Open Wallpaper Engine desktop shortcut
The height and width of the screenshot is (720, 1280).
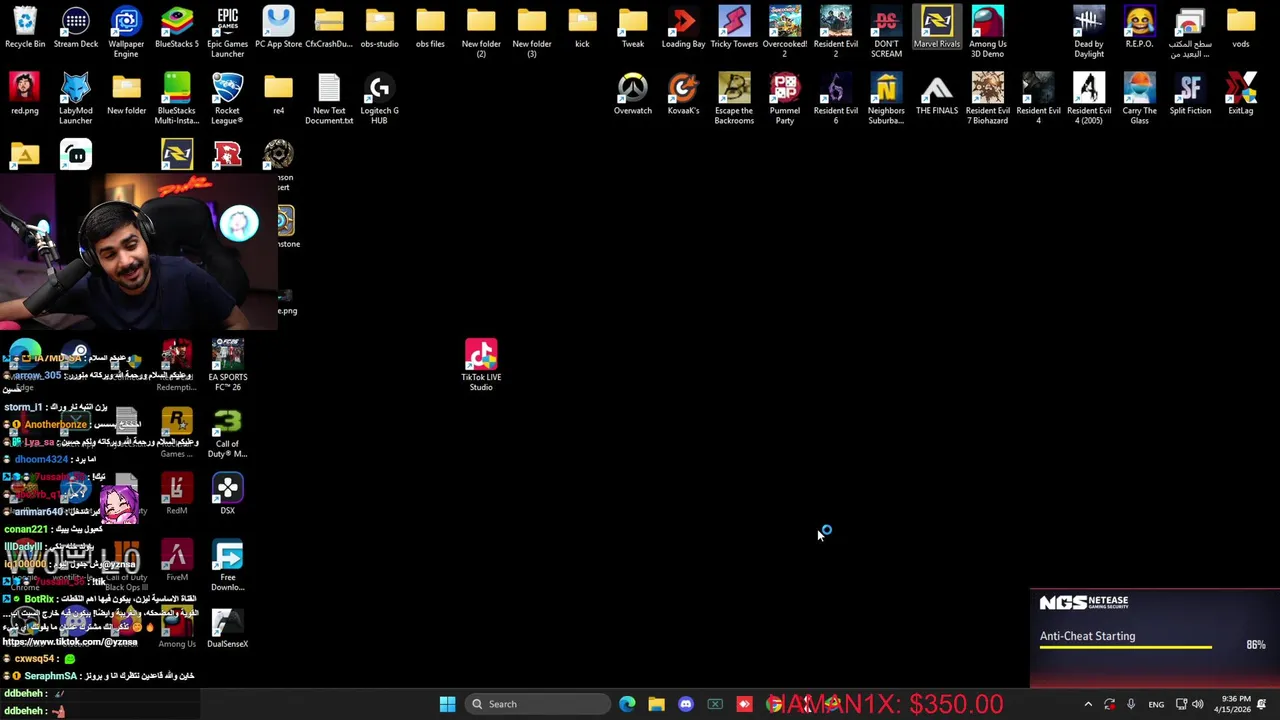click(x=126, y=32)
